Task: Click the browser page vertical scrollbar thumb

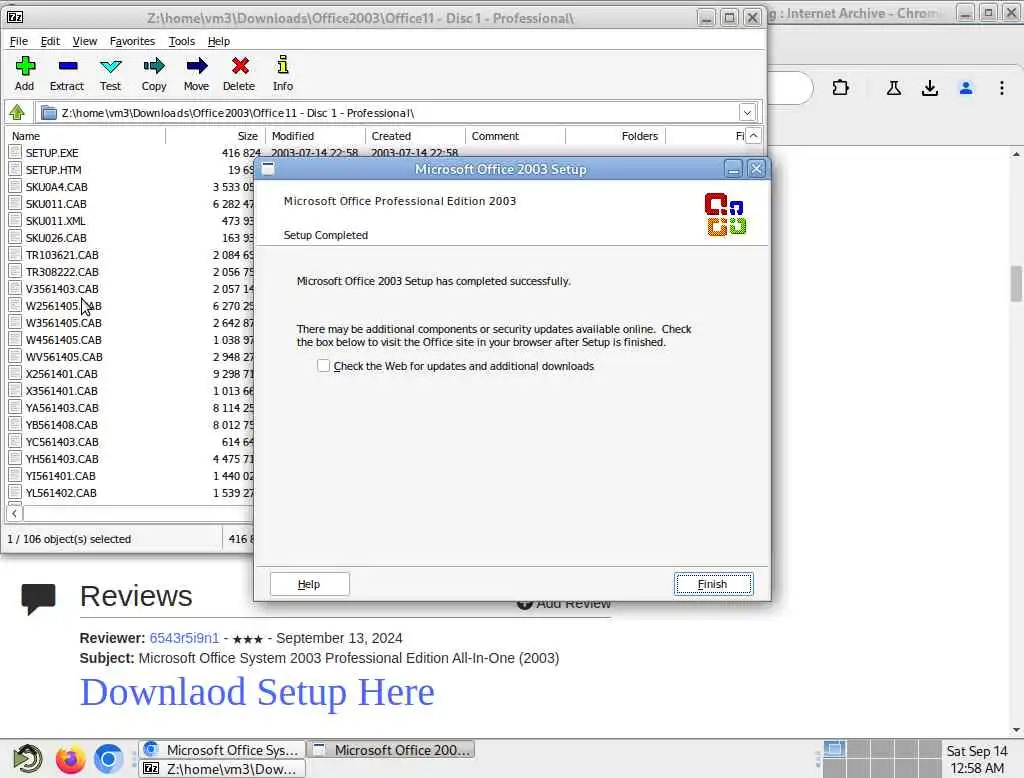Action: 1016,284
